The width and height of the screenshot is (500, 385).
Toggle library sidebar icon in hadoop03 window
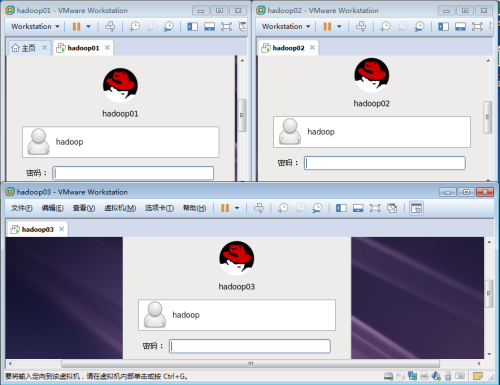pyautogui.click(x=341, y=208)
